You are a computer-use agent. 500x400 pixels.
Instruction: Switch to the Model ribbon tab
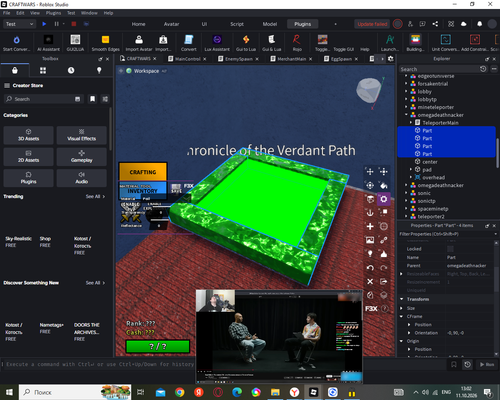[270, 24]
